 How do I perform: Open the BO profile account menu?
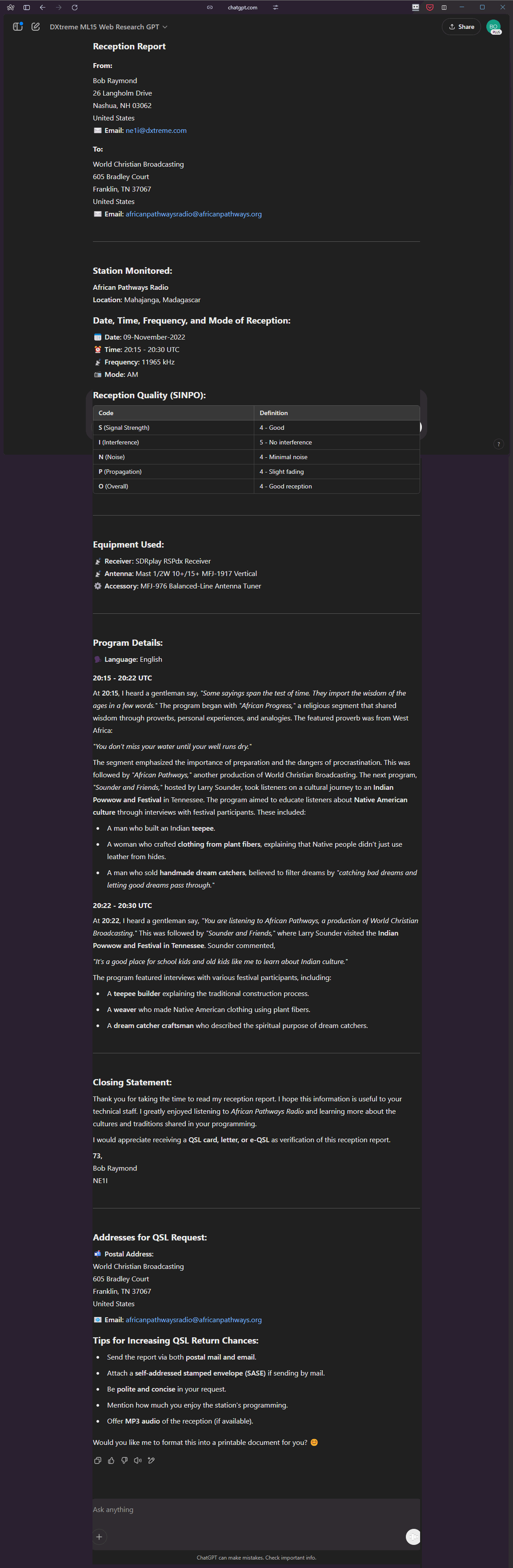click(493, 27)
